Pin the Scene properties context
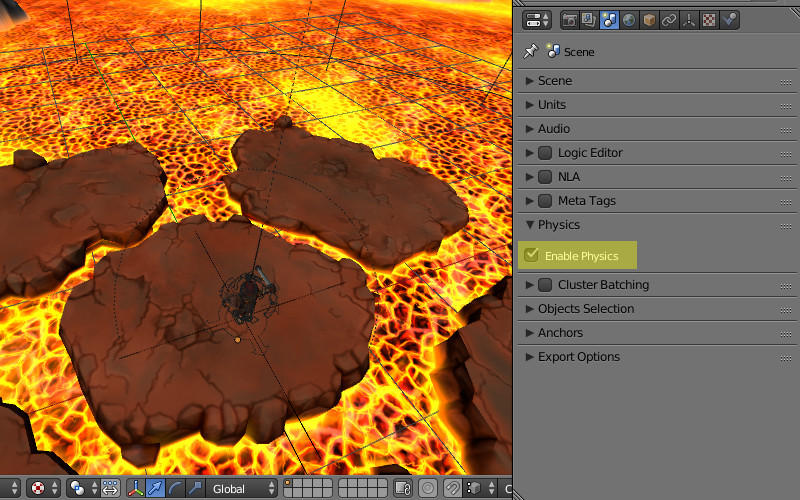The image size is (800, 500). click(x=531, y=51)
